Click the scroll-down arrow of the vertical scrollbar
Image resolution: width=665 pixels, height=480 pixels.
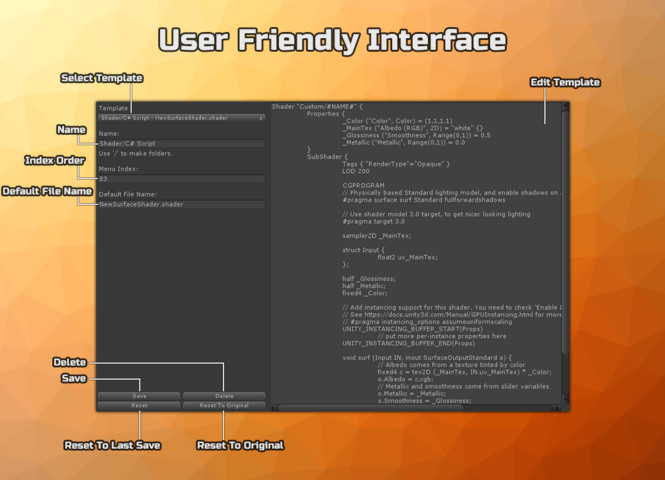point(564,400)
